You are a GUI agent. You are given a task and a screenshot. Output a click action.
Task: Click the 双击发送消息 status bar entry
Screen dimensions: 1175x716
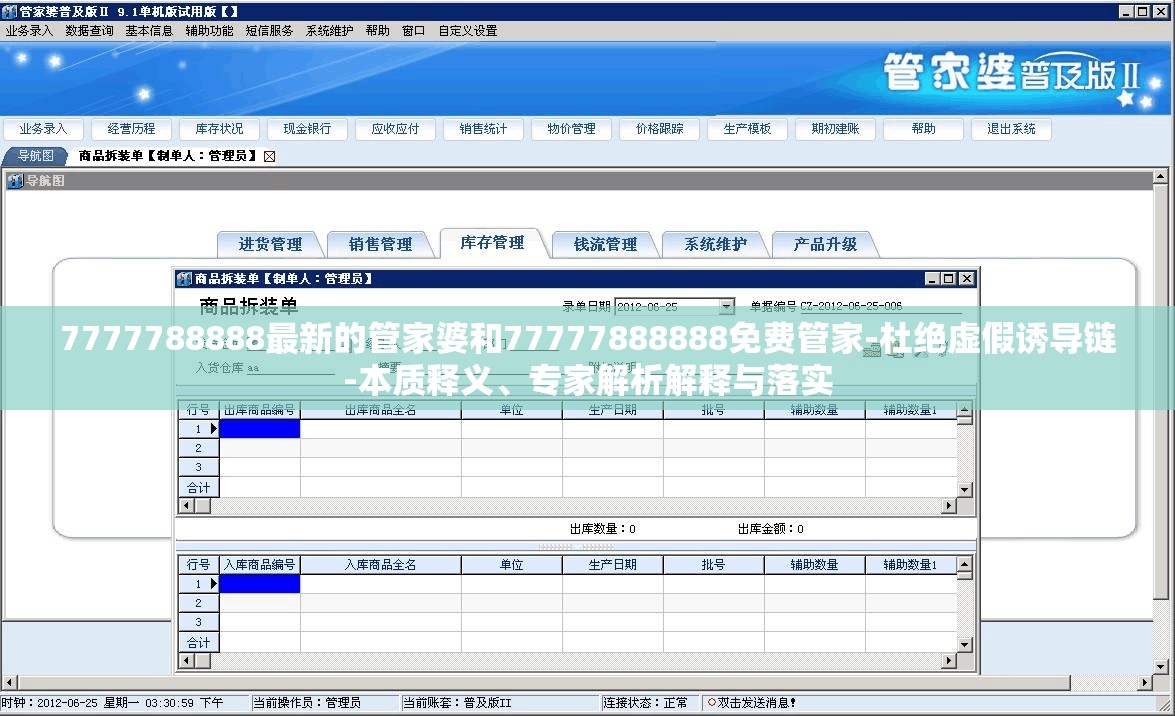pyautogui.click(x=752, y=703)
